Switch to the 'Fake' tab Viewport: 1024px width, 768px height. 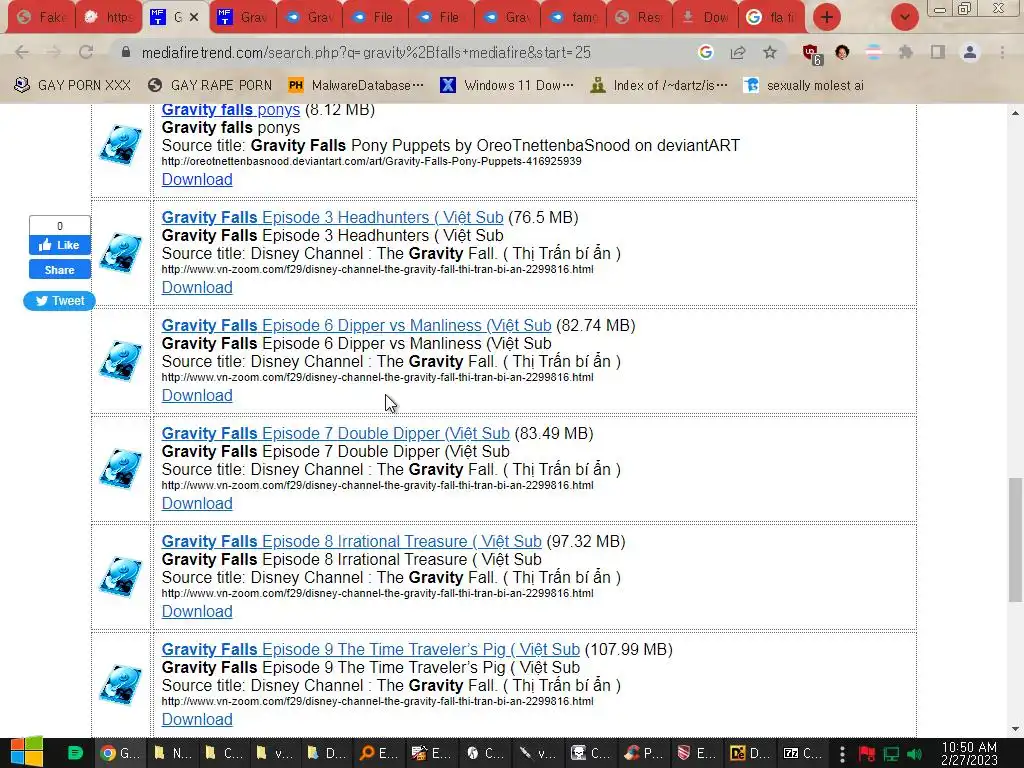(x=42, y=18)
